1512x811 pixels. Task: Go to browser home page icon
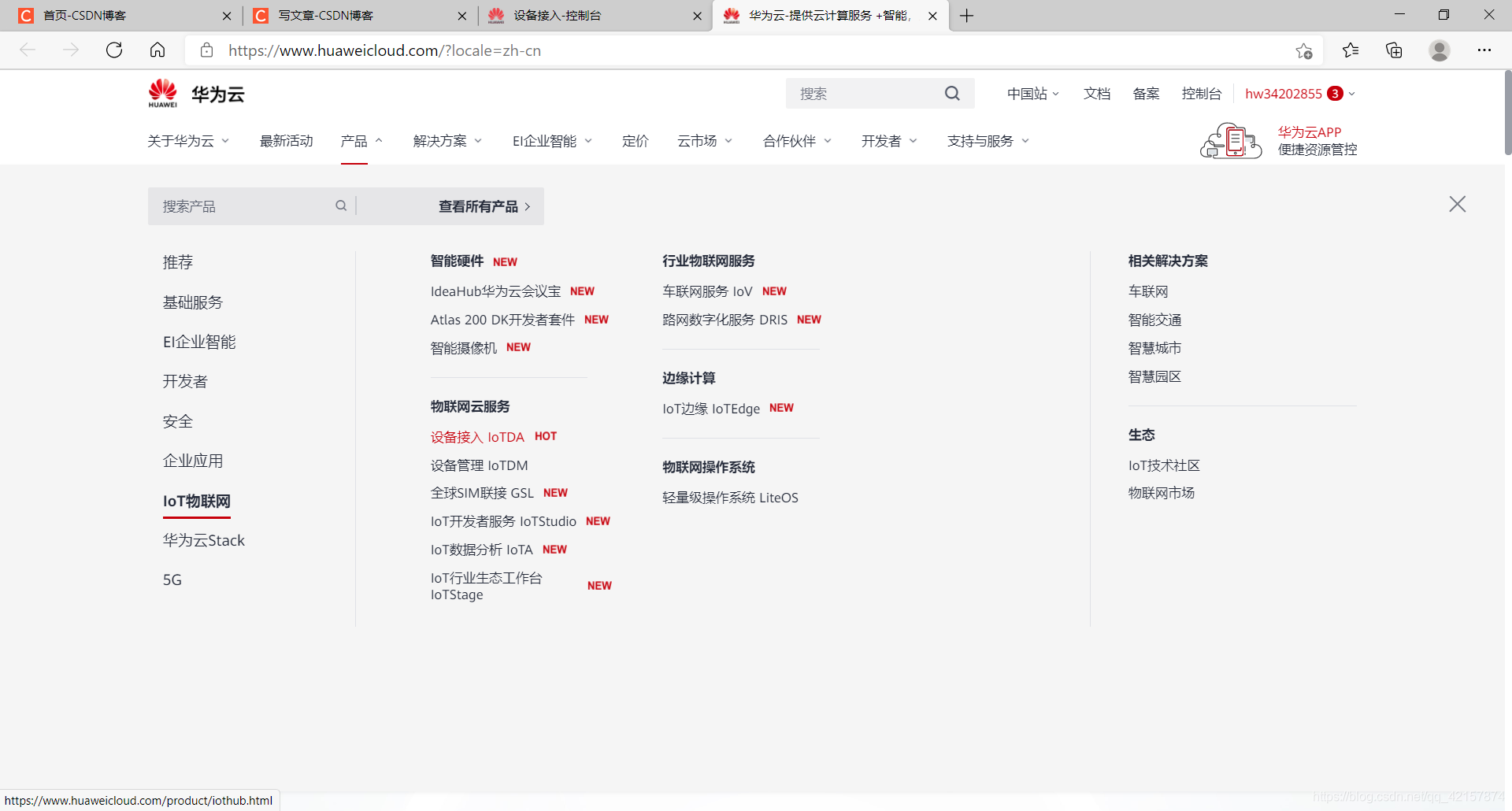click(157, 50)
